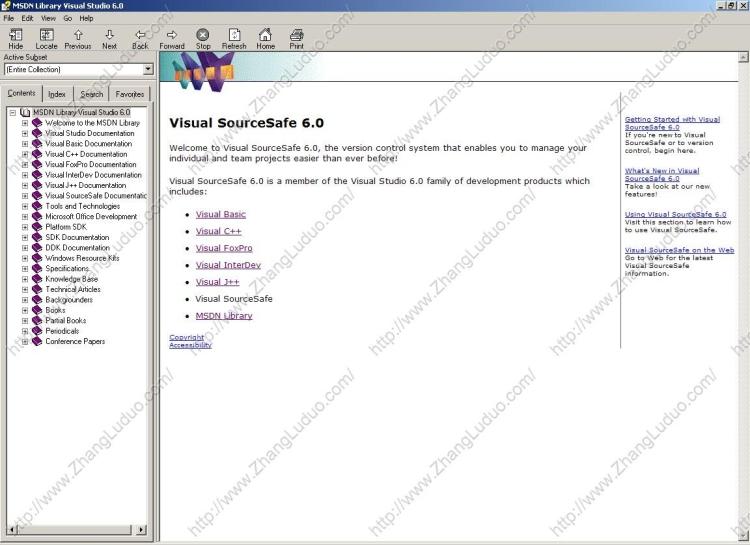Click content pane scroll up arrow
The image size is (750, 545).
(x=743, y=57)
